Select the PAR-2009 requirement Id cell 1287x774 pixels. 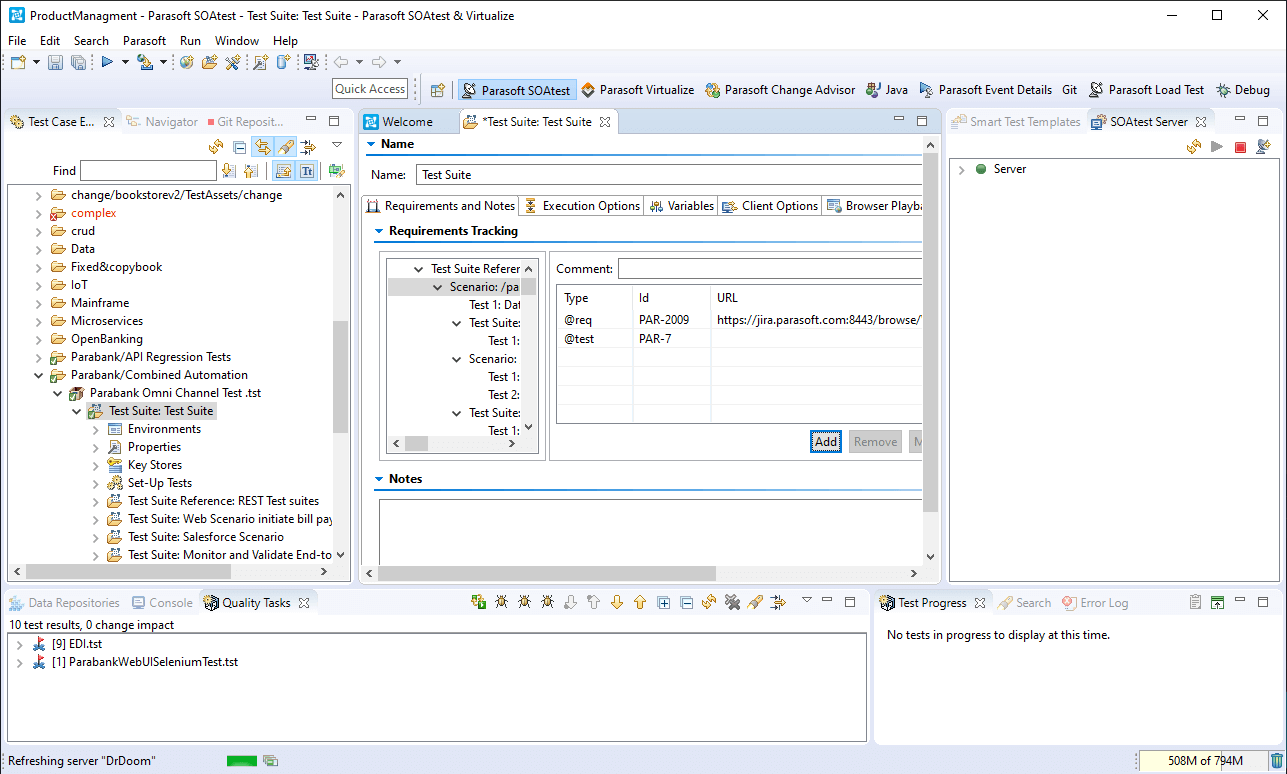[672, 320]
